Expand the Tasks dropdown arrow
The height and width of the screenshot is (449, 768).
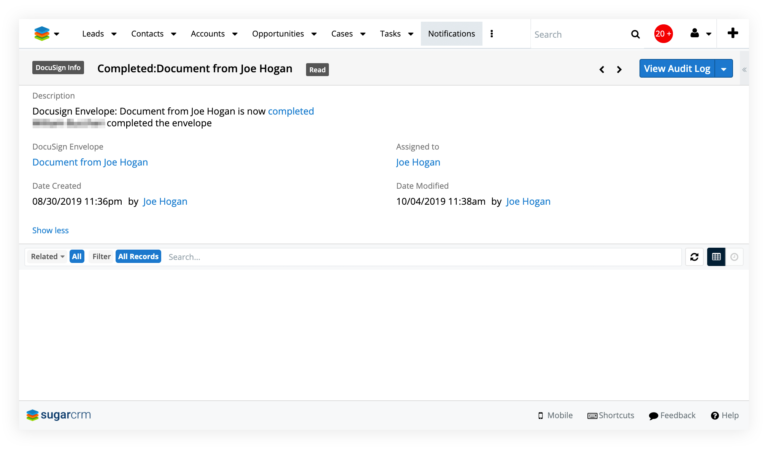pyautogui.click(x=411, y=34)
